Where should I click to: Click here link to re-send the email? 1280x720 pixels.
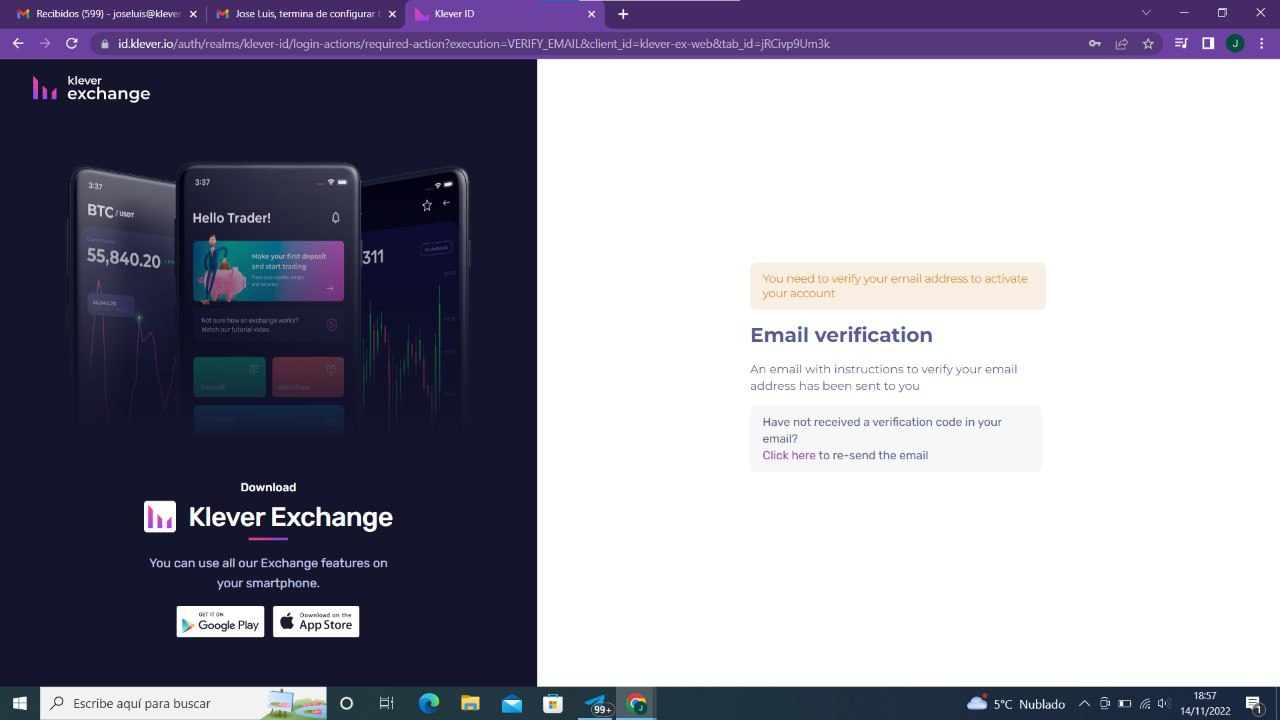point(789,455)
